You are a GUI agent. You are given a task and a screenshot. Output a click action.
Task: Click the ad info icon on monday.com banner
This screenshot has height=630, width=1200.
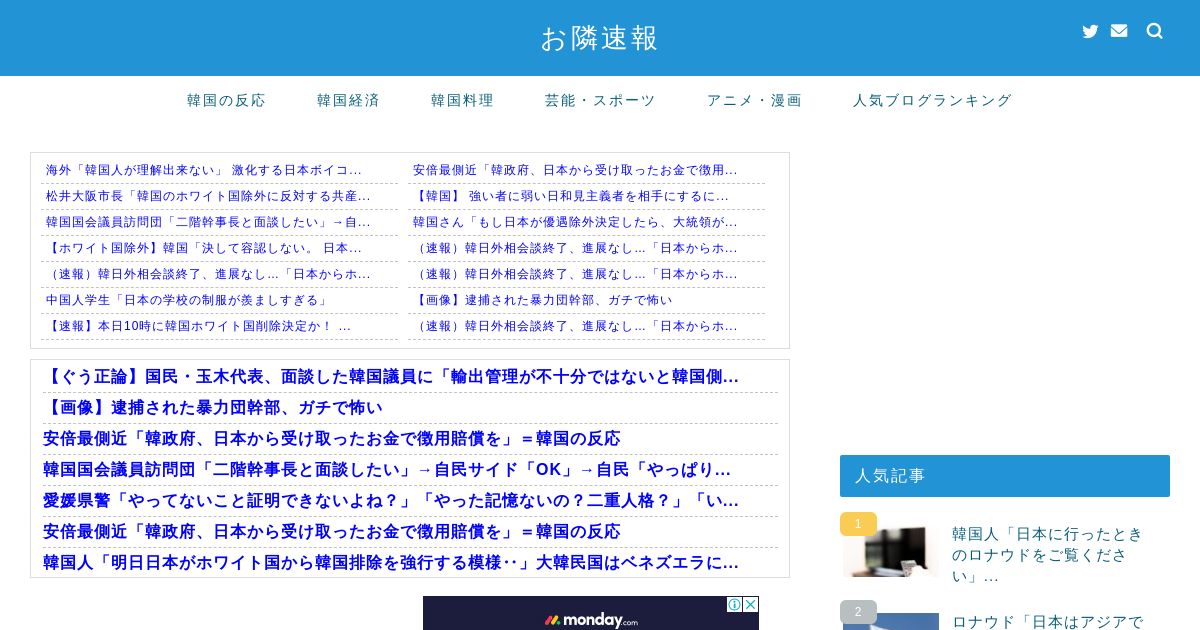[x=734, y=604]
